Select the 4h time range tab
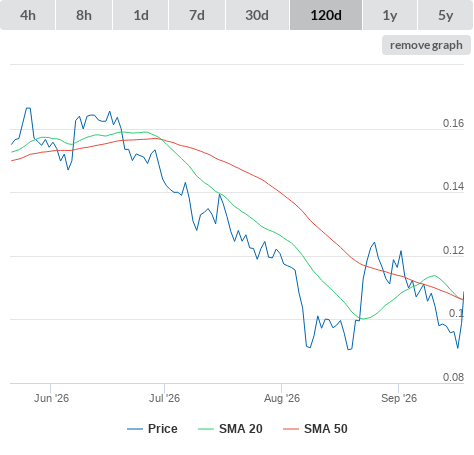The height and width of the screenshot is (455, 474). pyautogui.click(x=28, y=15)
